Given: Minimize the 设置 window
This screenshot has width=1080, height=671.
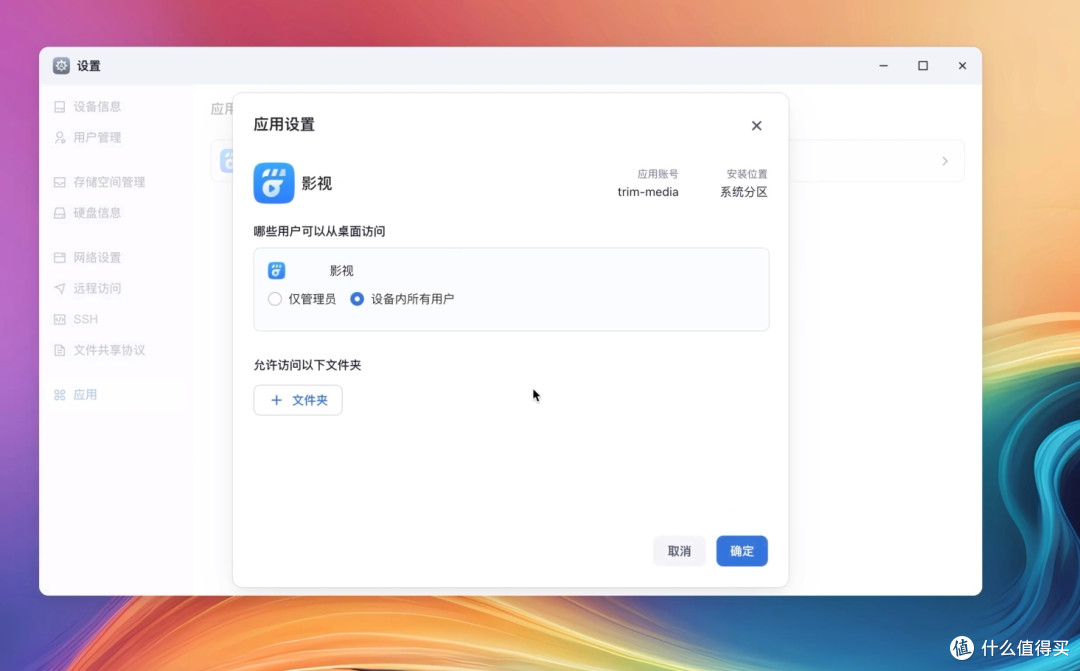Looking at the screenshot, I should [x=884, y=65].
